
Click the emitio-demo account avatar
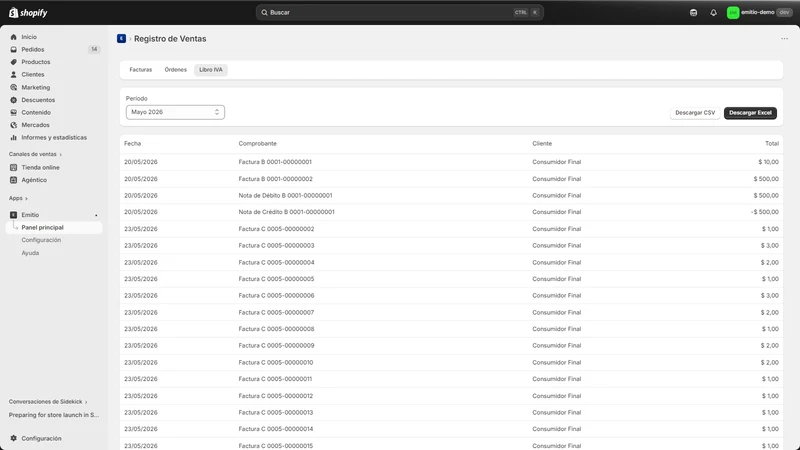733,12
